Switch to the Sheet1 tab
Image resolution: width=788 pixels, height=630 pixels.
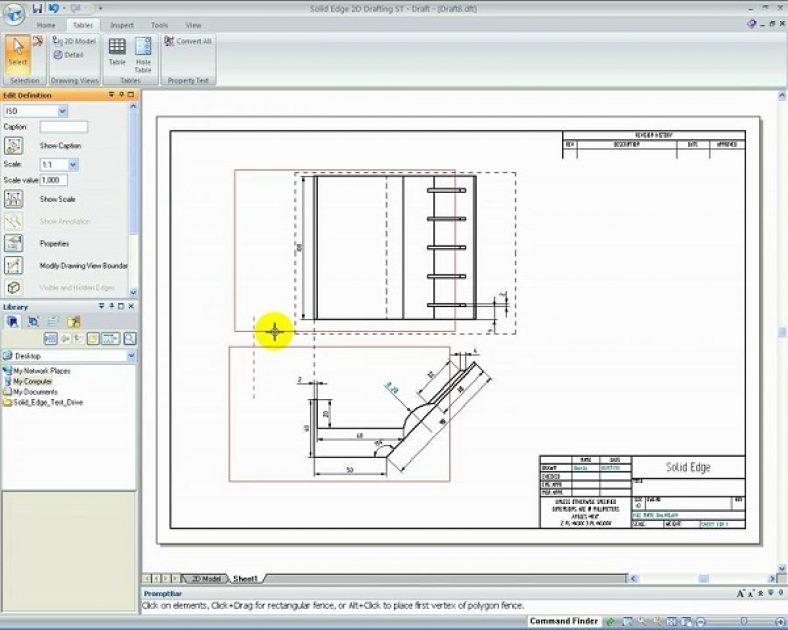(245, 579)
